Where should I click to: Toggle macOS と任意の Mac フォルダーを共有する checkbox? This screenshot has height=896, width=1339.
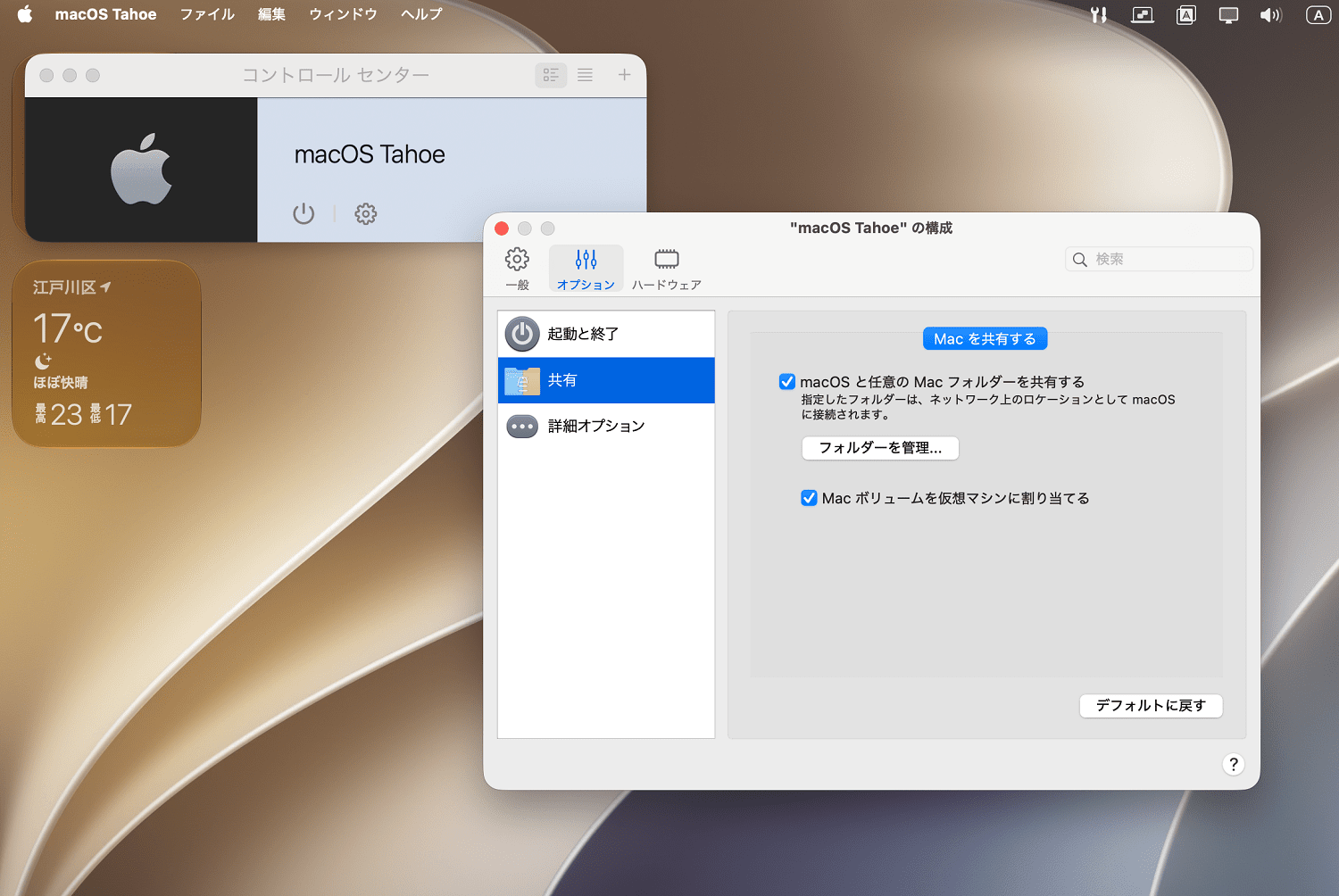click(787, 382)
